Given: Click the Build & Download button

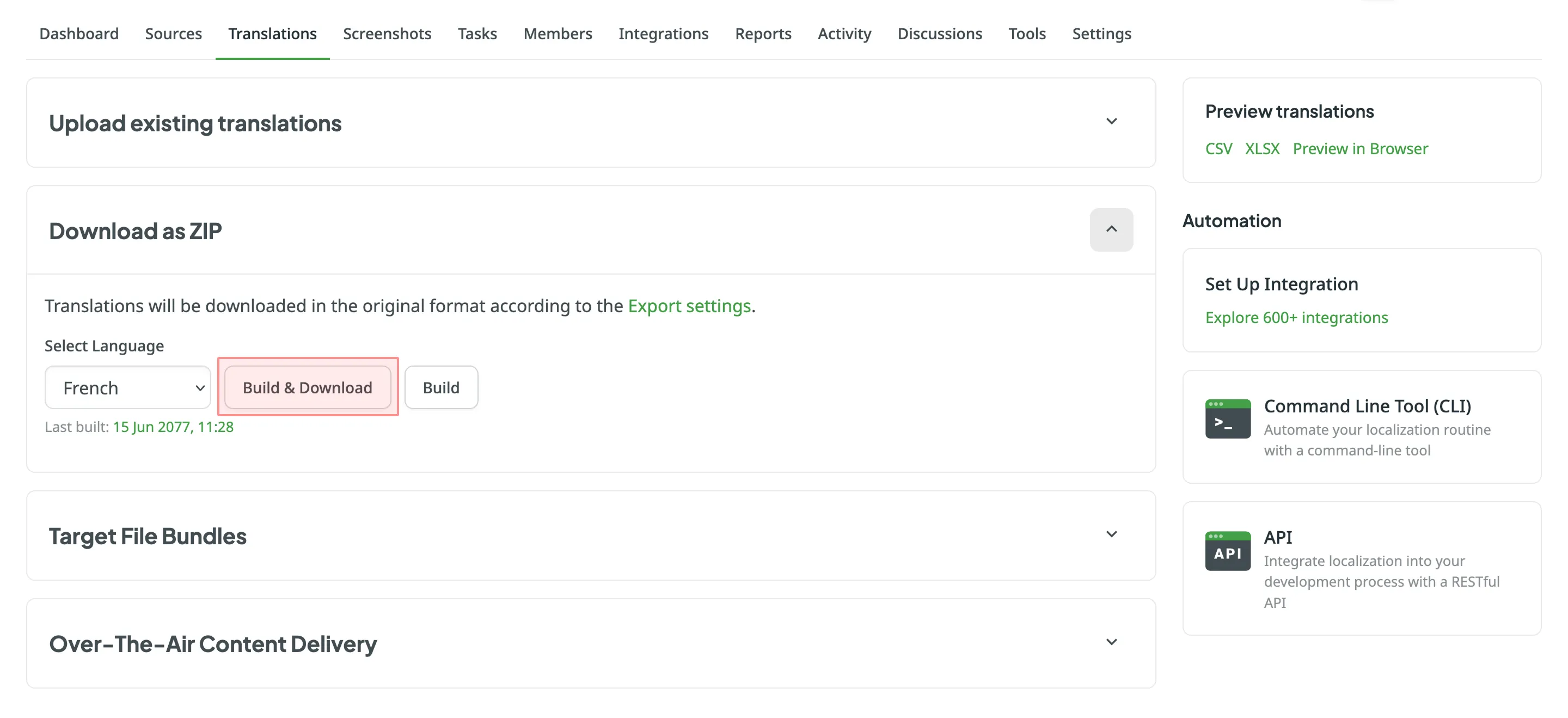Looking at the screenshot, I should 308,387.
